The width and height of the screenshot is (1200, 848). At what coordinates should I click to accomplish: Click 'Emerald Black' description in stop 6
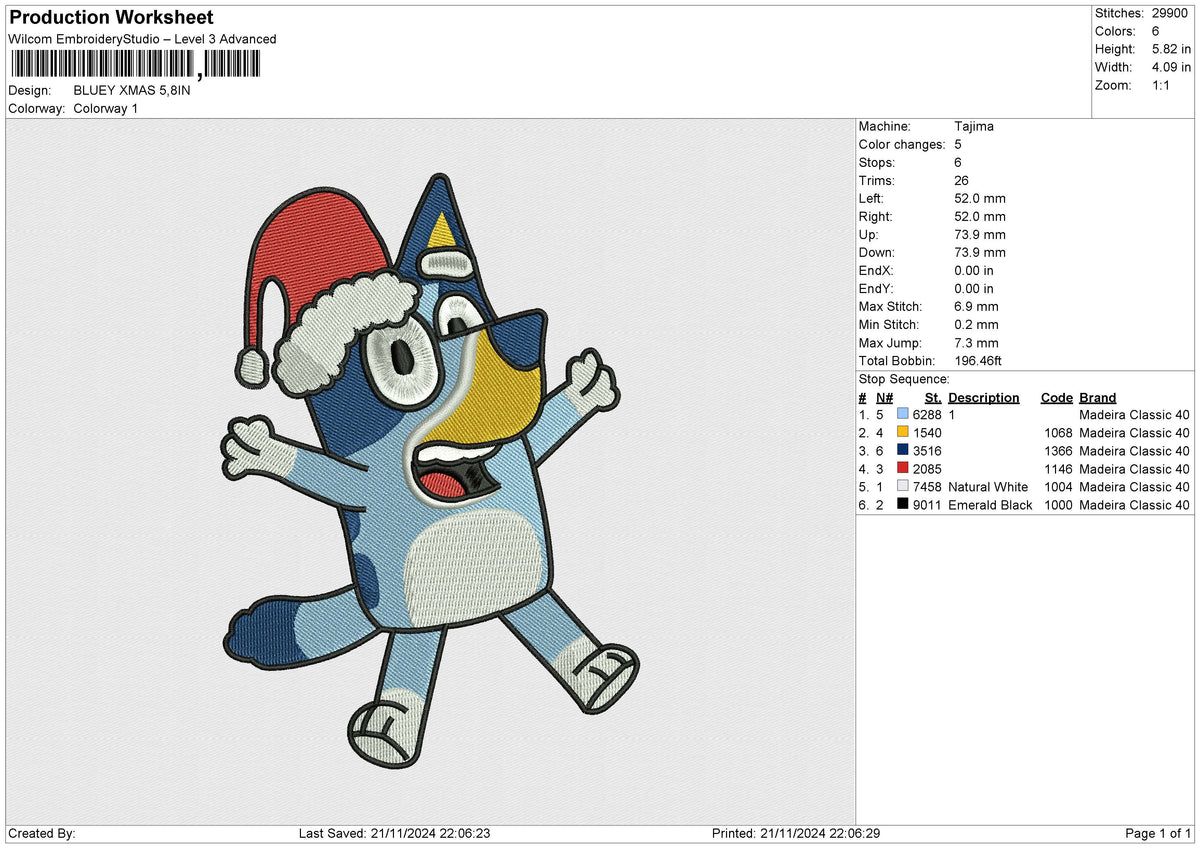pos(990,505)
